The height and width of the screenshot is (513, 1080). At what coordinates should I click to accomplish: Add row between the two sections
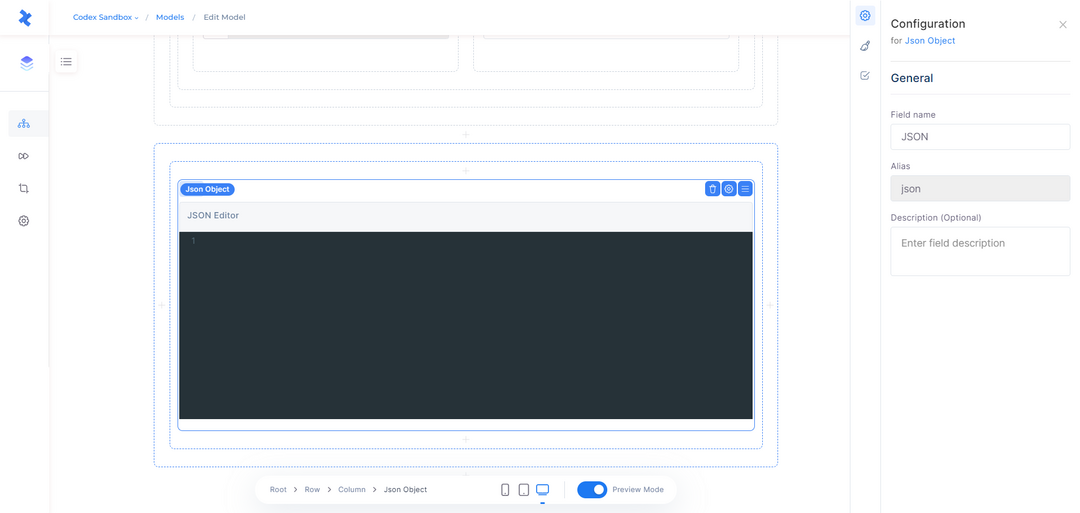coord(466,134)
